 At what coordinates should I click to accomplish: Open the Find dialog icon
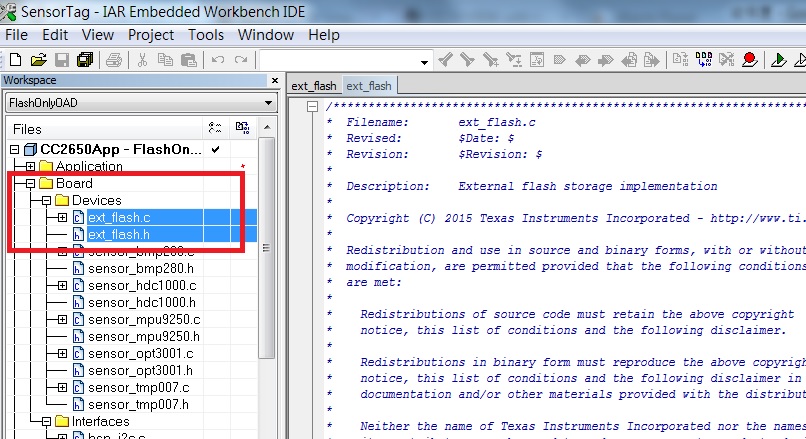click(x=491, y=60)
